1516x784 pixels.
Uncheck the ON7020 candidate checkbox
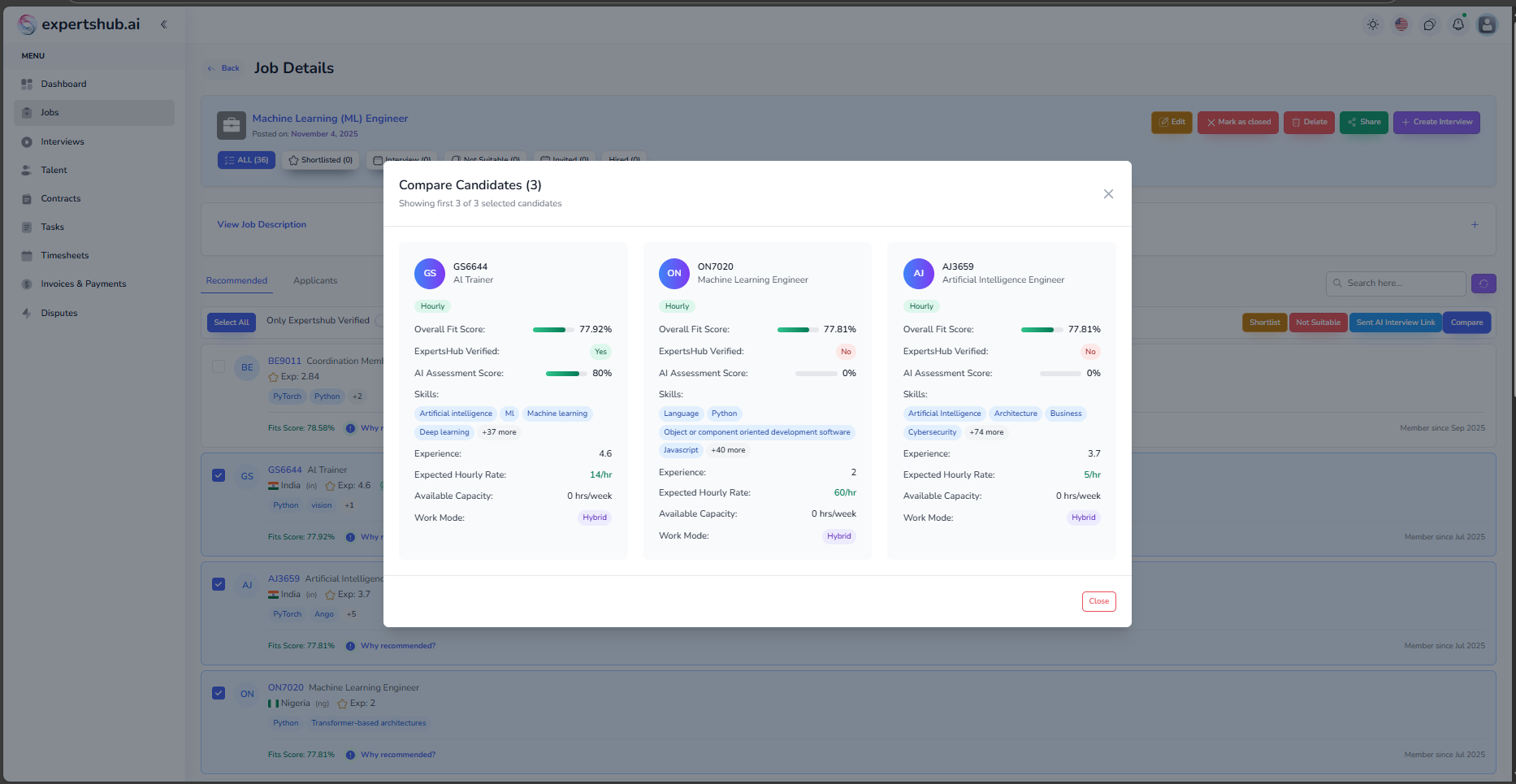point(219,693)
